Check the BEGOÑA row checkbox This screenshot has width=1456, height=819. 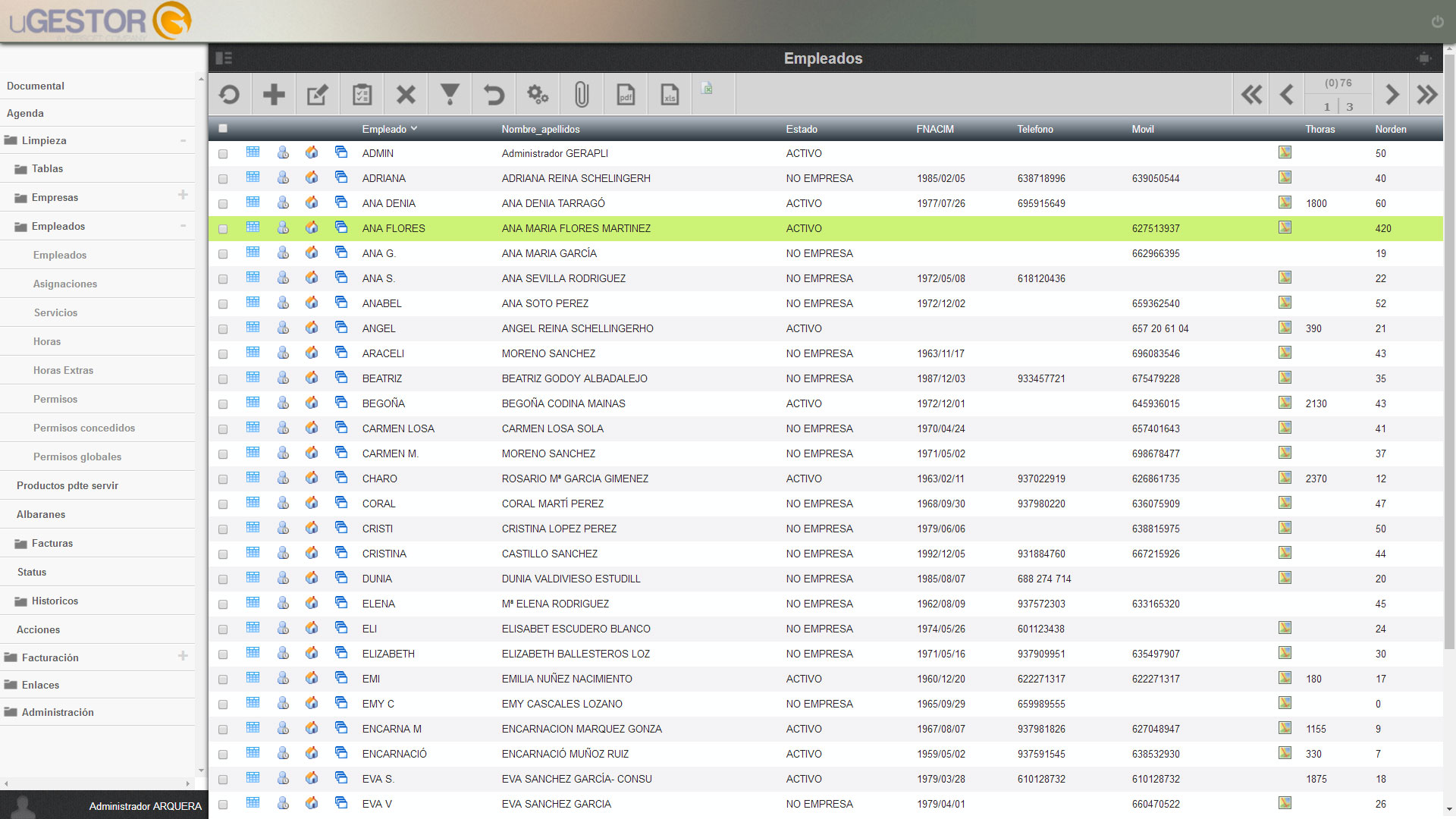pos(223,404)
